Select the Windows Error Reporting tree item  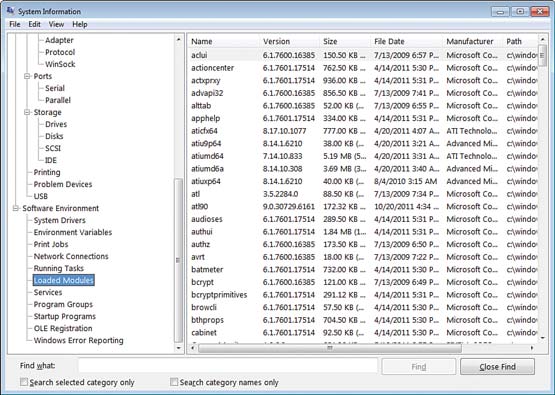78,340
